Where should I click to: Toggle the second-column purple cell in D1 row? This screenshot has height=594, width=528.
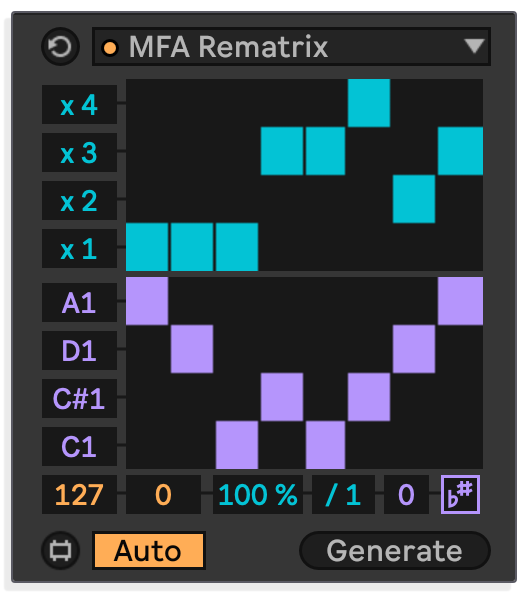pyautogui.click(x=192, y=349)
